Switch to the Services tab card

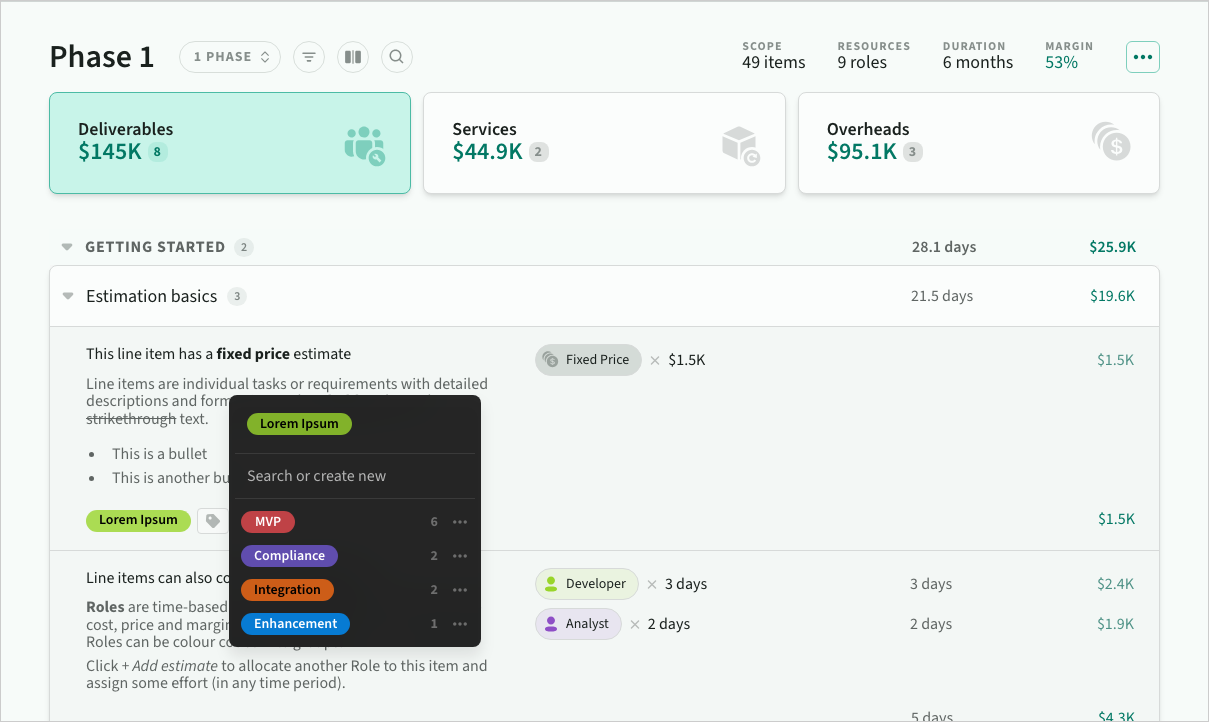tap(603, 143)
